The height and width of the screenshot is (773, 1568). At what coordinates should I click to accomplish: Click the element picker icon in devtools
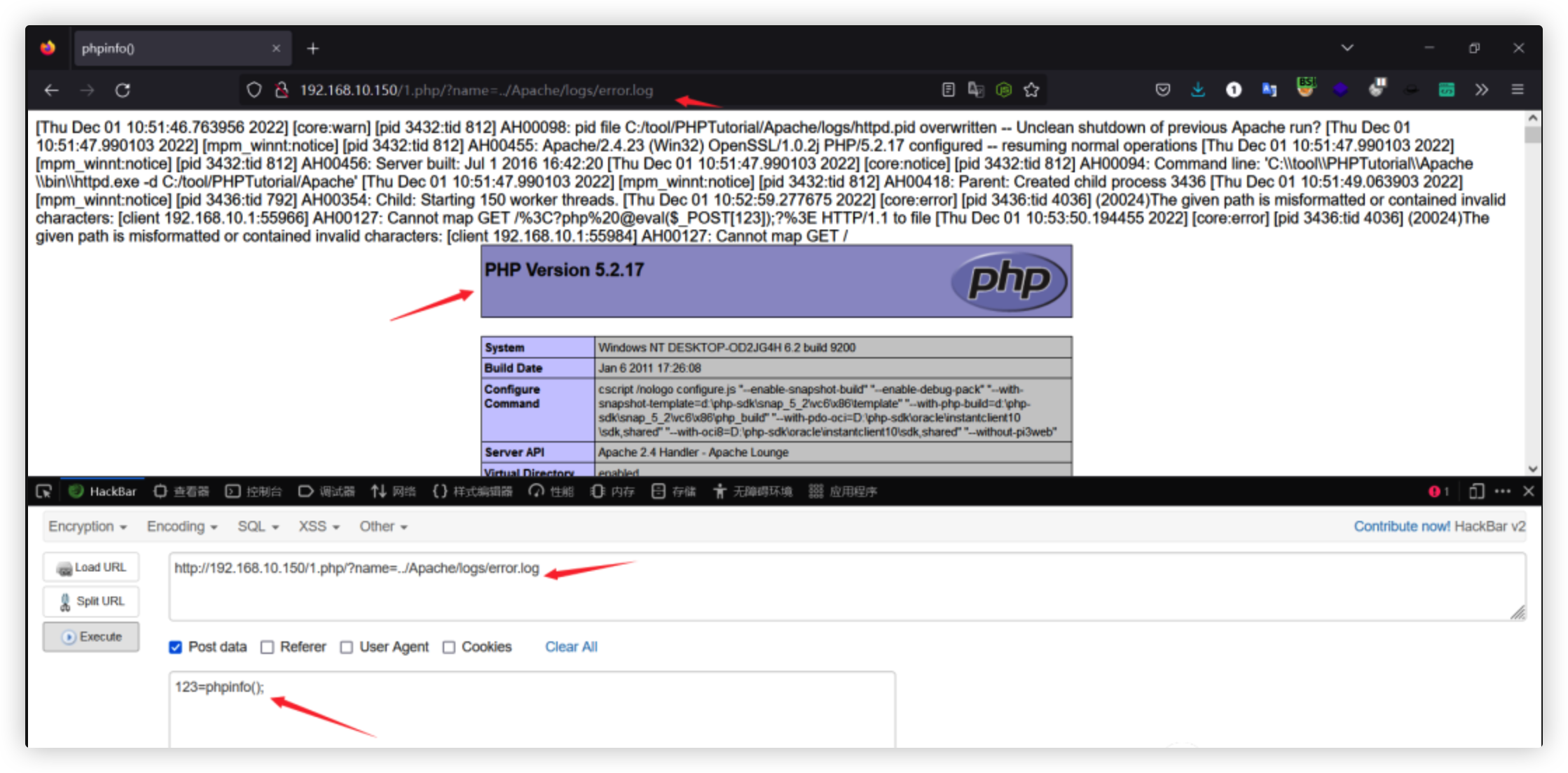(43, 492)
